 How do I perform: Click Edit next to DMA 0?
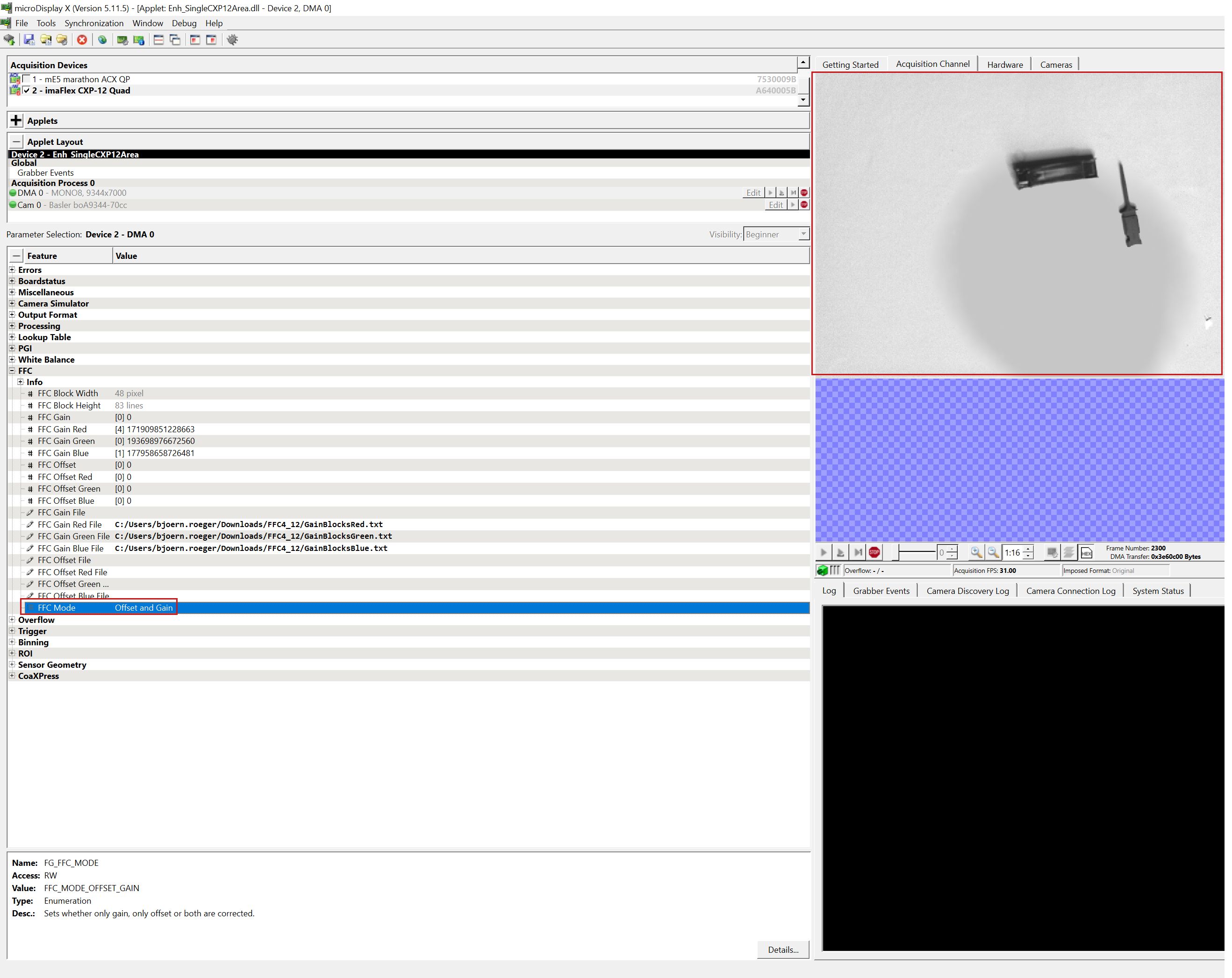tap(753, 193)
